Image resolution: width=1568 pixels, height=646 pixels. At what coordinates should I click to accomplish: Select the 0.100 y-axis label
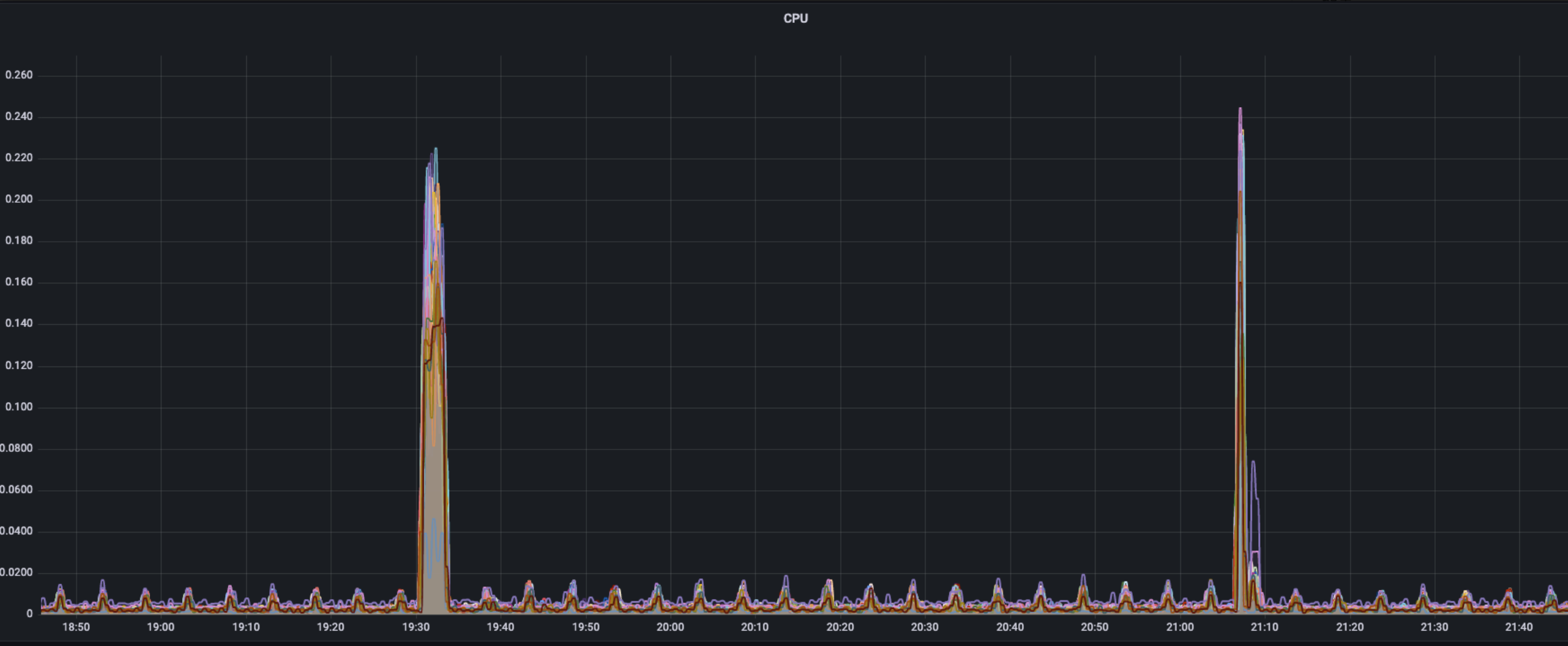coord(19,407)
